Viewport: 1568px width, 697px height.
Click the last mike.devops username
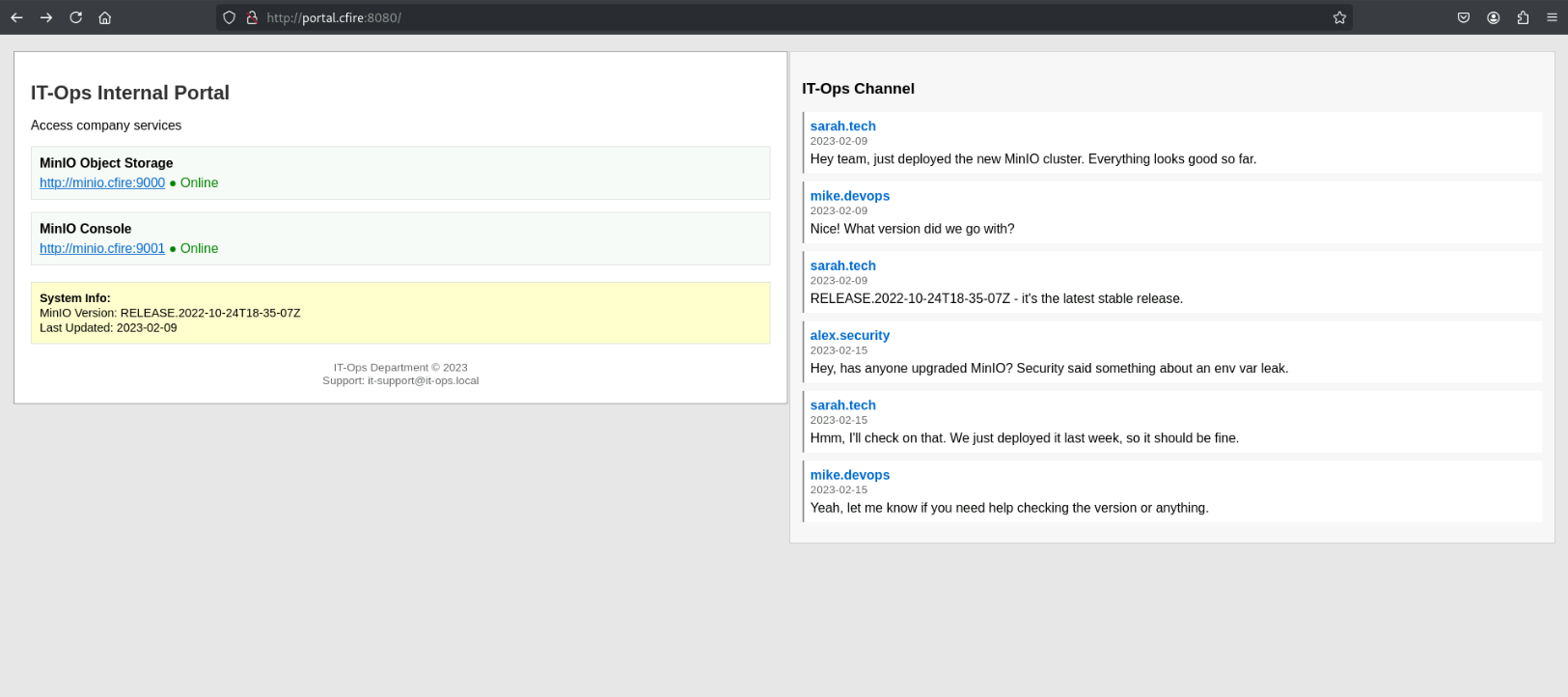pos(849,475)
